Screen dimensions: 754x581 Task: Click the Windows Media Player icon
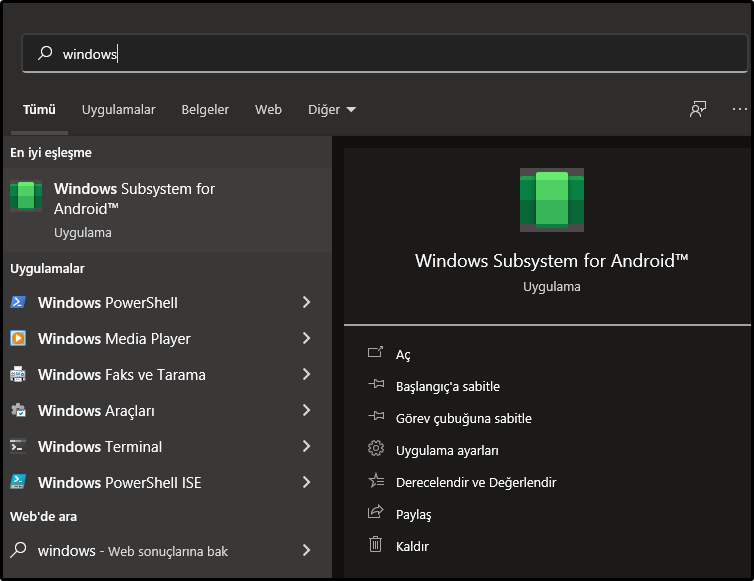18,339
